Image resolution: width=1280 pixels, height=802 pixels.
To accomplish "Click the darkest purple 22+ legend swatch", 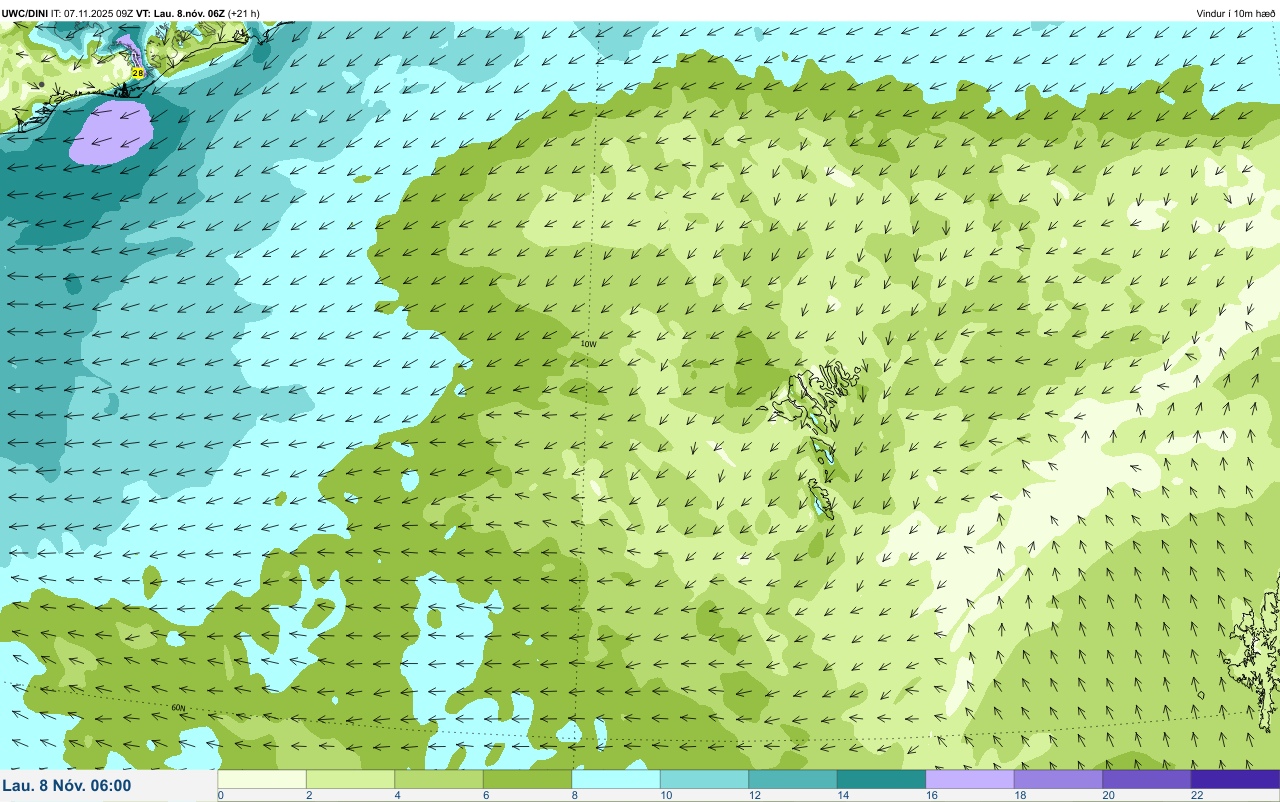I will (x=1235, y=779).
